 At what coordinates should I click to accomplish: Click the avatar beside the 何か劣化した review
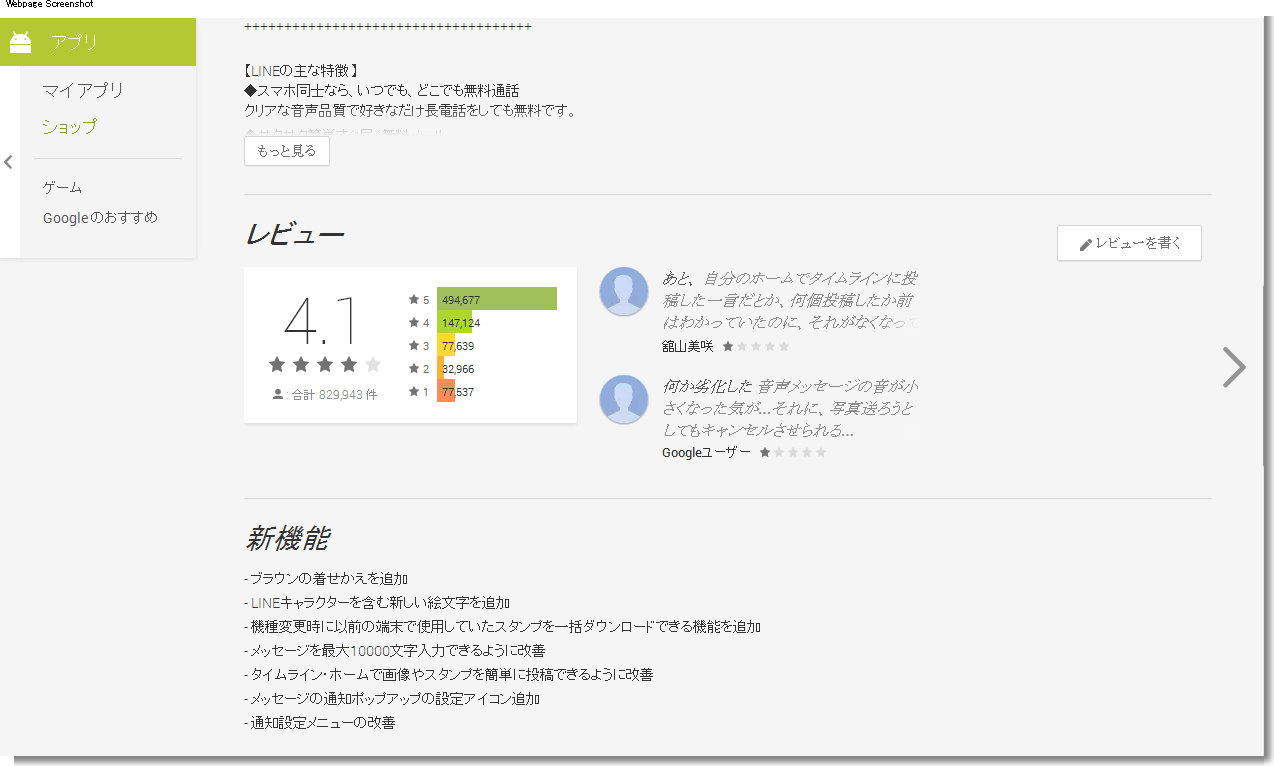[x=624, y=399]
